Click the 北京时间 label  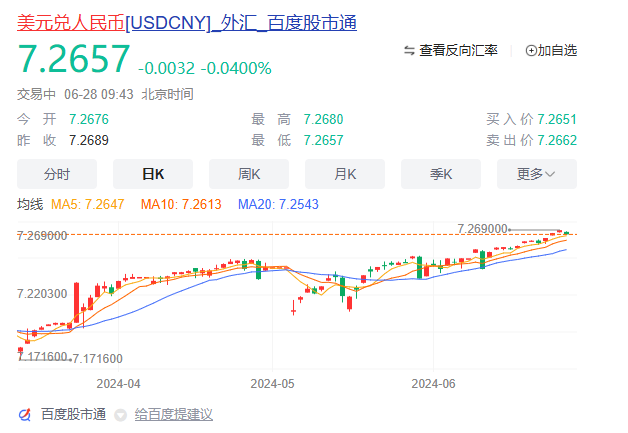tap(167, 95)
